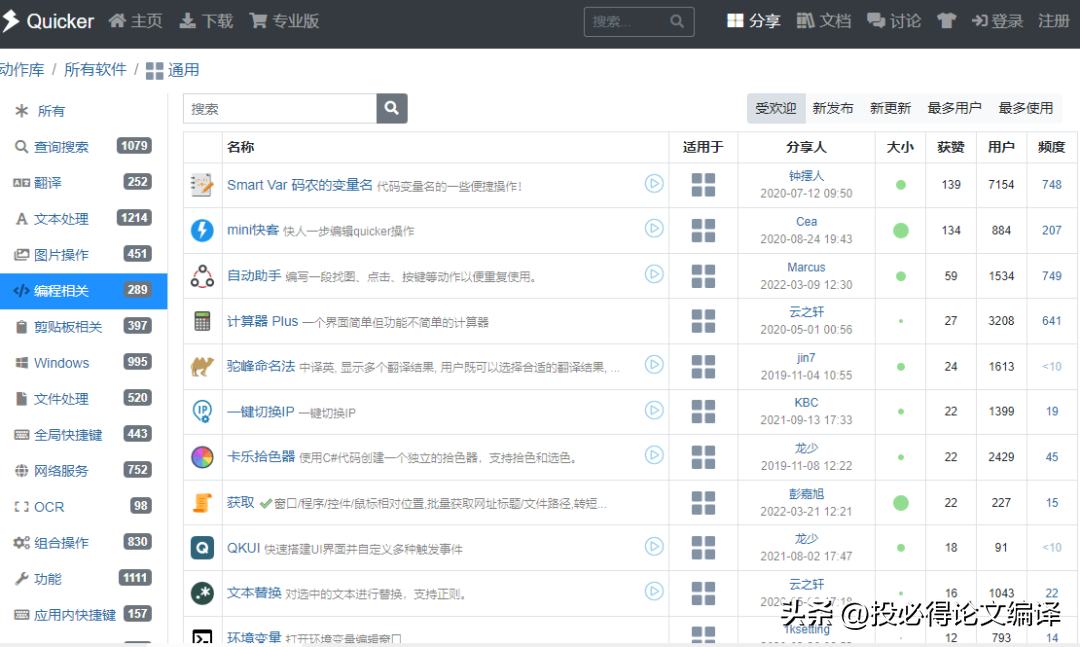Click the t-shirt icon in navbar

pyautogui.click(x=946, y=21)
